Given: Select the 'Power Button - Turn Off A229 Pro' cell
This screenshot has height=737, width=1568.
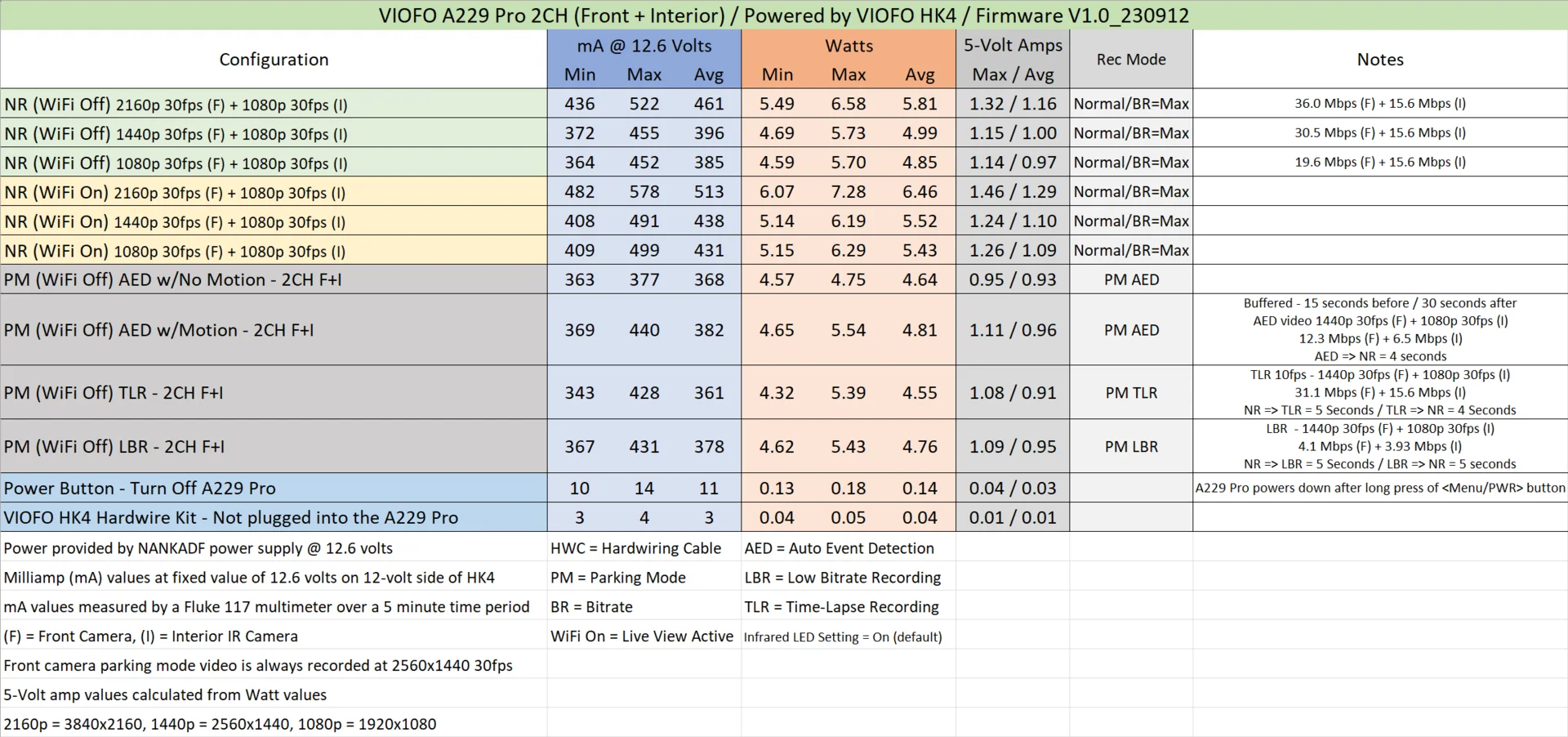Looking at the screenshot, I should click(274, 488).
